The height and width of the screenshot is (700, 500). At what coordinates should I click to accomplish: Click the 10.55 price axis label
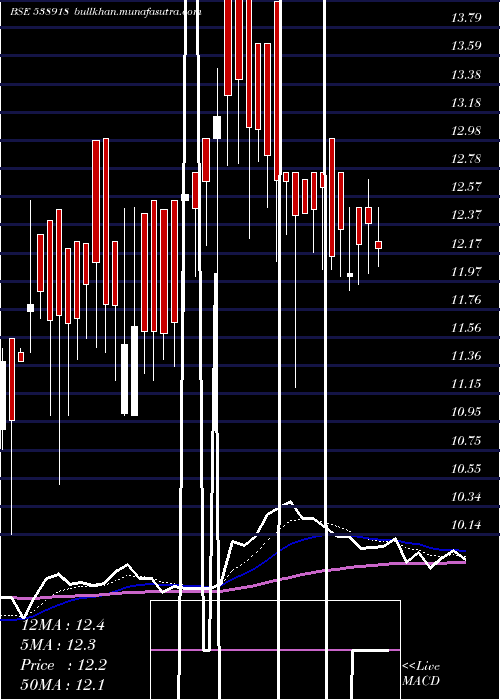point(466,469)
